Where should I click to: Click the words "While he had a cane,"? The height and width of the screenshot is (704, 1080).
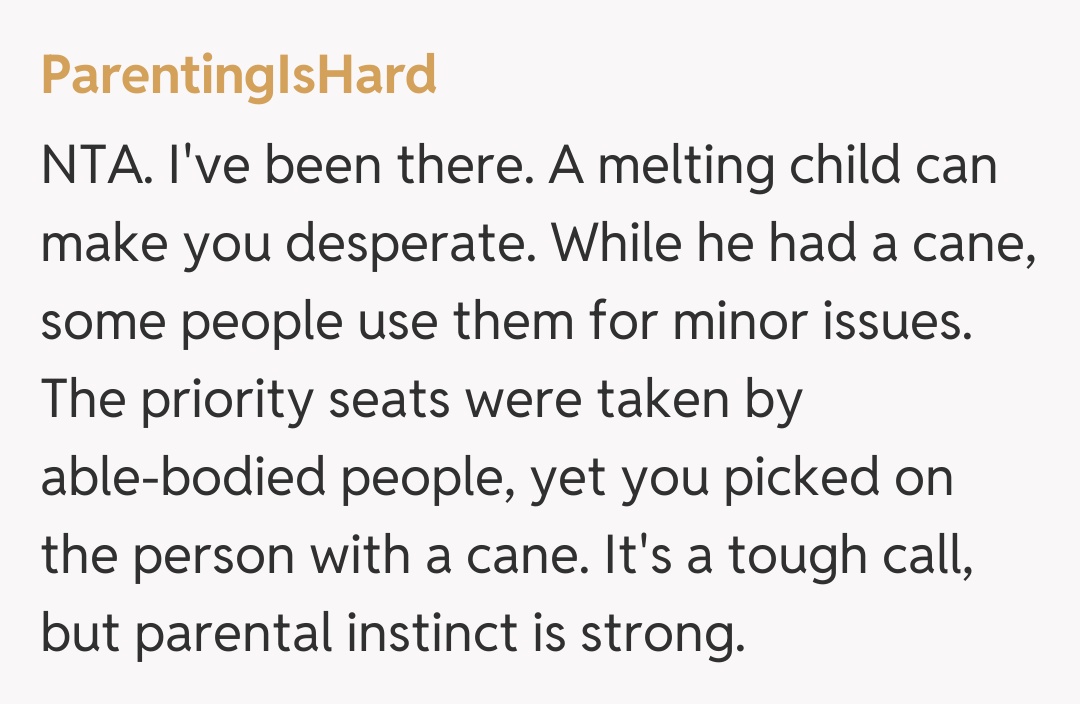click(x=792, y=245)
